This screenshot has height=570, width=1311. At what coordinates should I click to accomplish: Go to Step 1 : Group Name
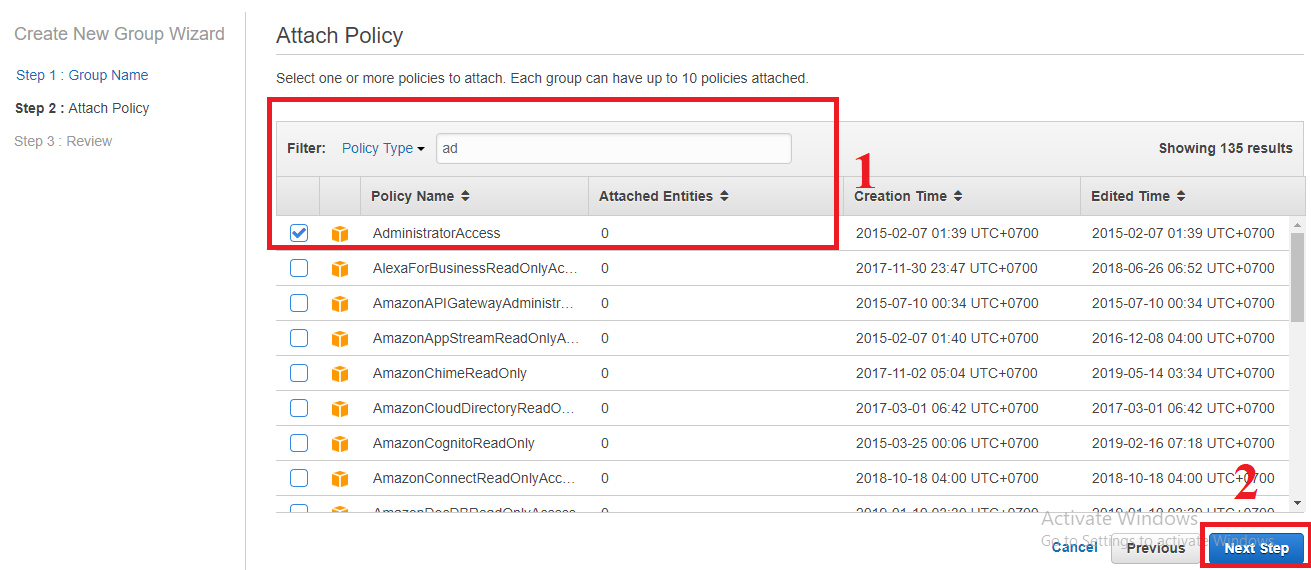click(x=82, y=75)
